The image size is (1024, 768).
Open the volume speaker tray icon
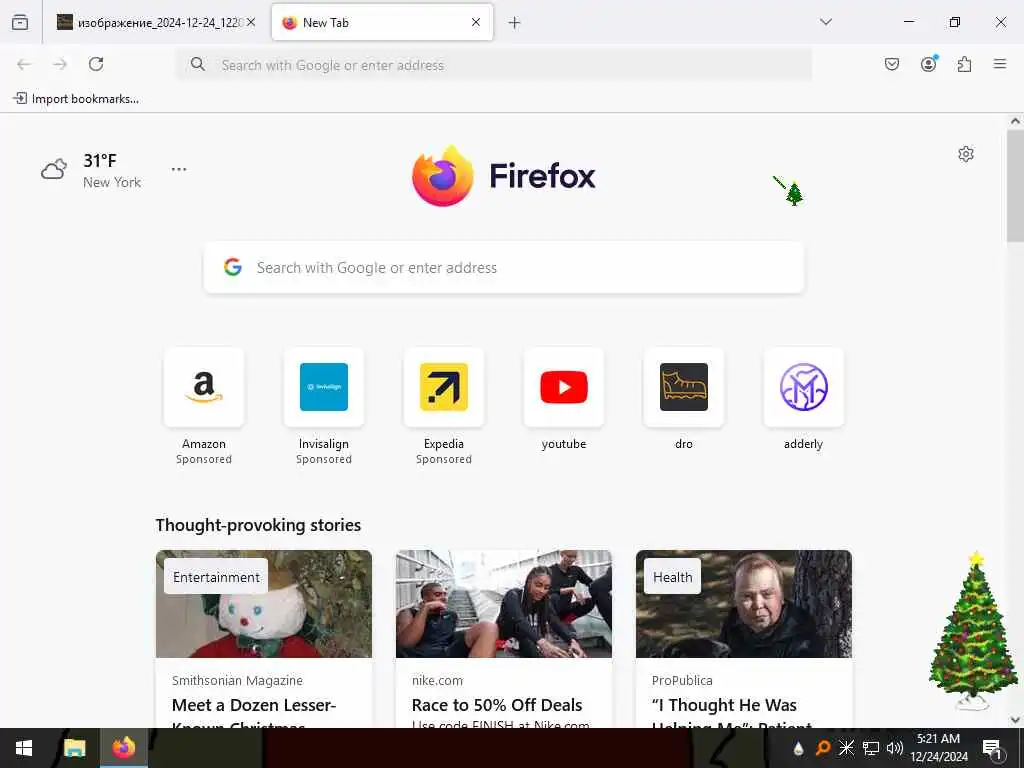895,748
